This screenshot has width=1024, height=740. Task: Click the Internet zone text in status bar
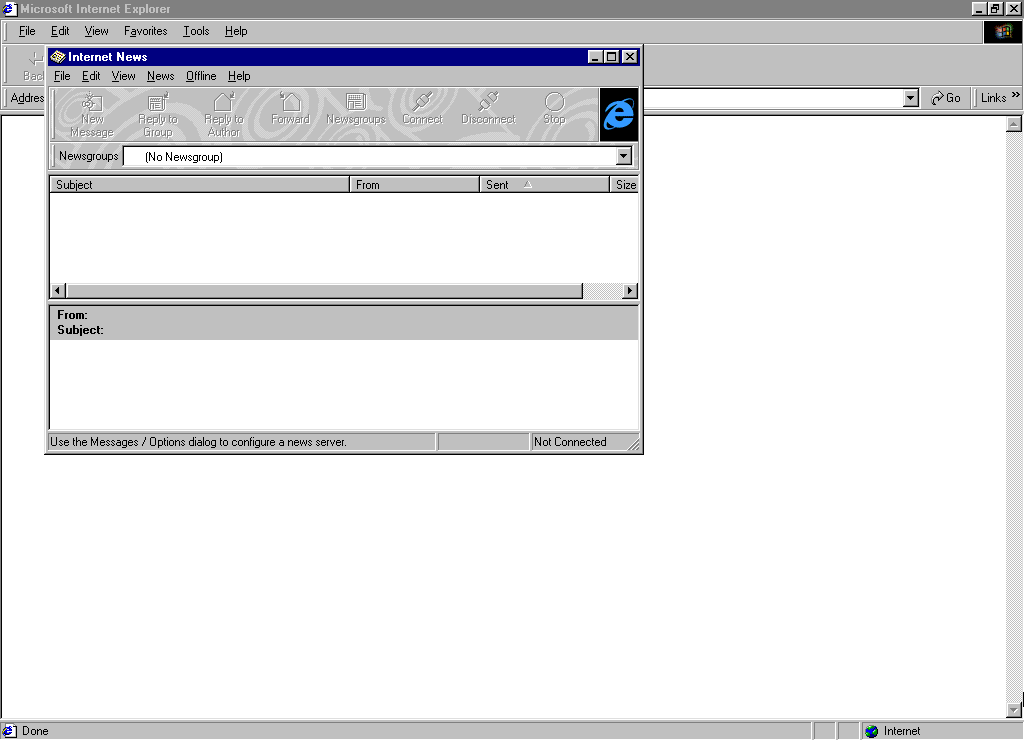click(x=902, y=731)
